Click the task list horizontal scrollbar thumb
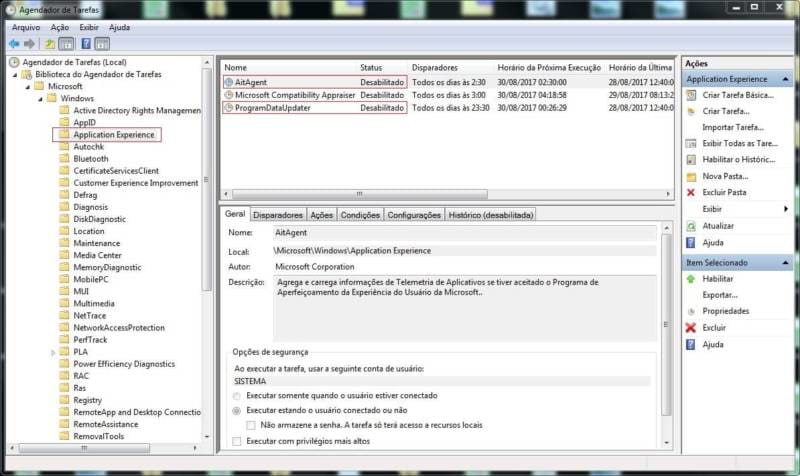The image size is (800, 476). pyautogui.click(x=360, y=194)
